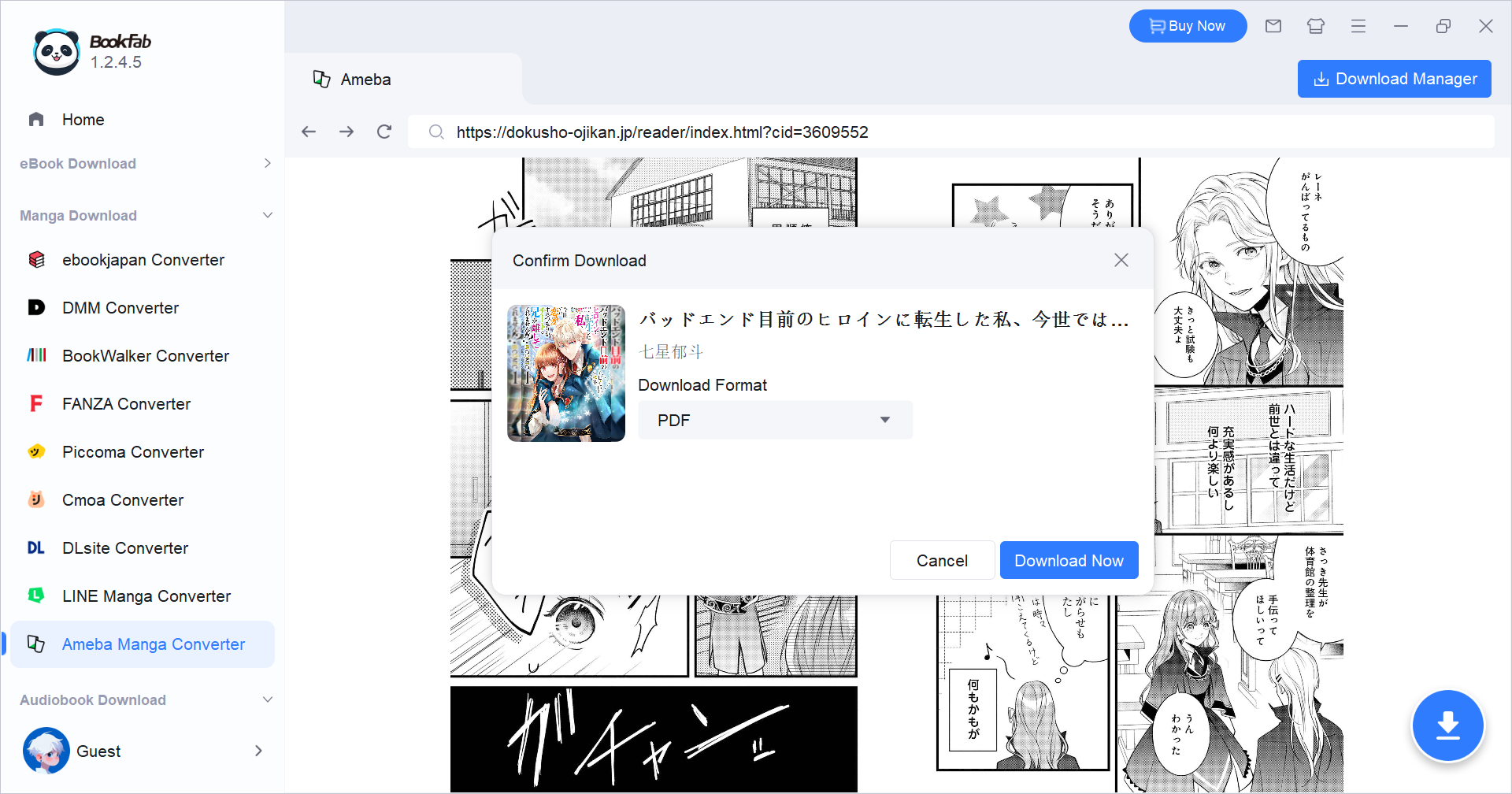1512x794 pixels.
Task: Open DMM Converter menu item
Action: point(143,307)
